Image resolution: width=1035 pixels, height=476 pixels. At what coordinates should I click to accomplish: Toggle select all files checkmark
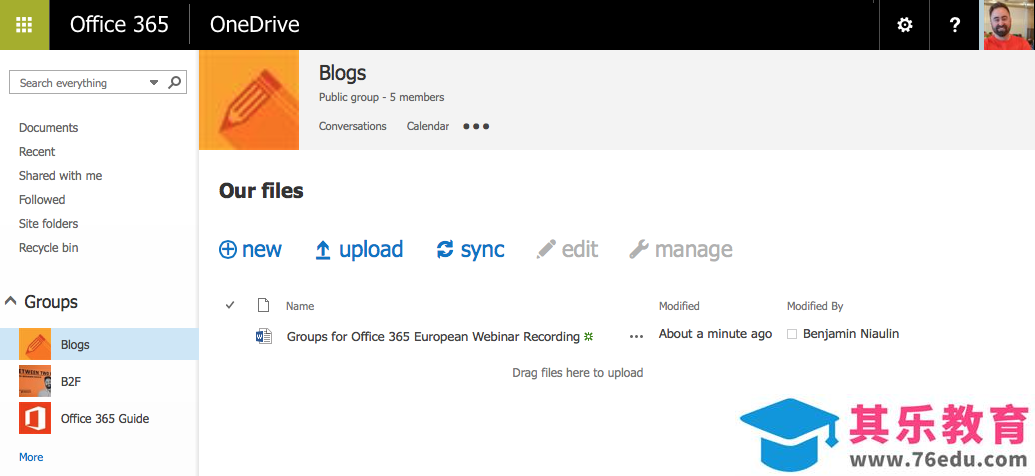click(x=230, y=305)
